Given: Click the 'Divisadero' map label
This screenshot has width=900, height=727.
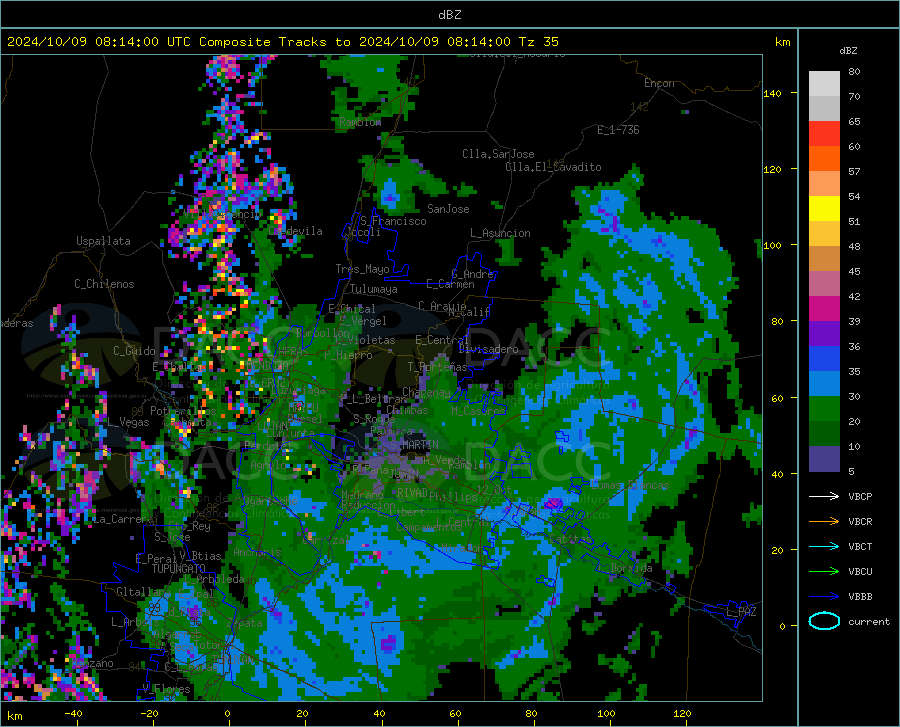Looking at the screenshot, I should [x=488, y=349].
